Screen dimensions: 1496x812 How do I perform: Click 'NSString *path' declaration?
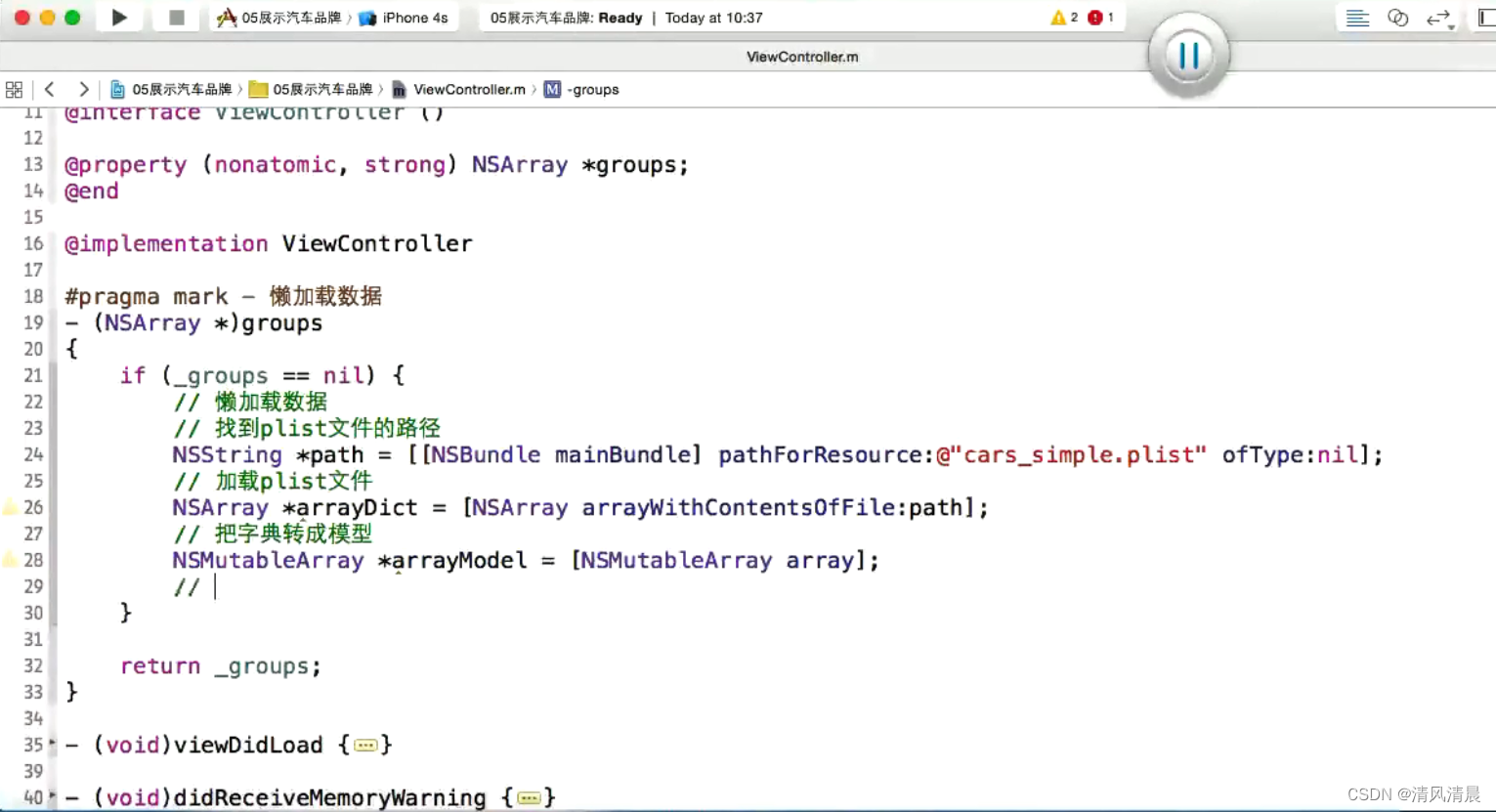(x=268, y=454)
